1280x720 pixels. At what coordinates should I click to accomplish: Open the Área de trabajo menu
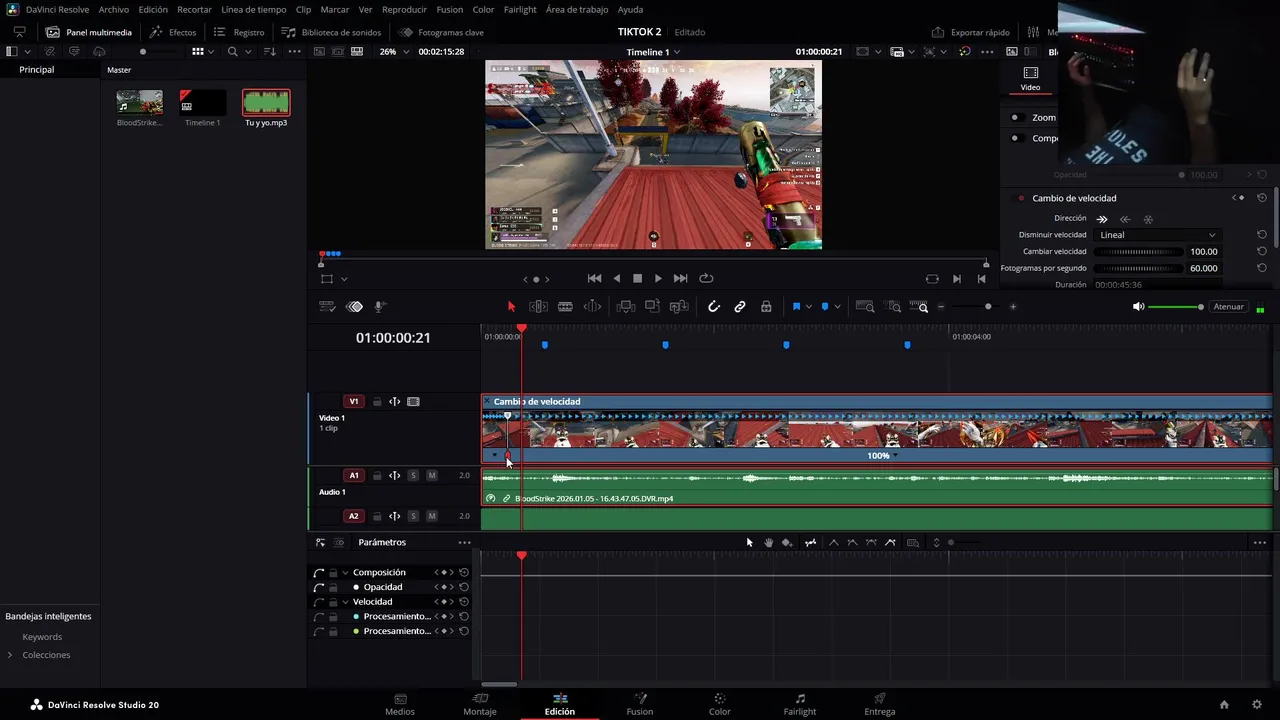pos(577,9)
